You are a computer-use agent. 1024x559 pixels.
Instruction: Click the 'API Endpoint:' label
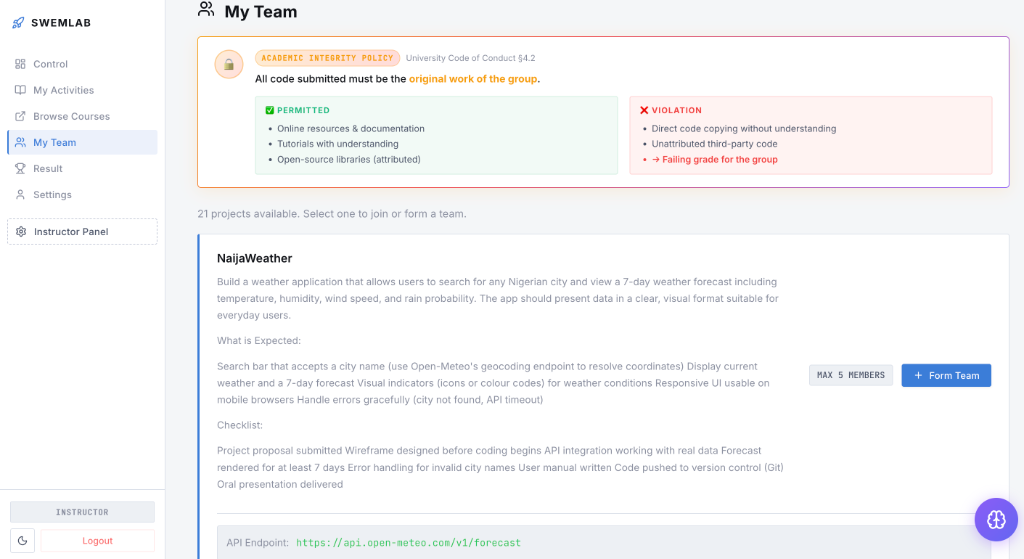click(x=257, y=543)
